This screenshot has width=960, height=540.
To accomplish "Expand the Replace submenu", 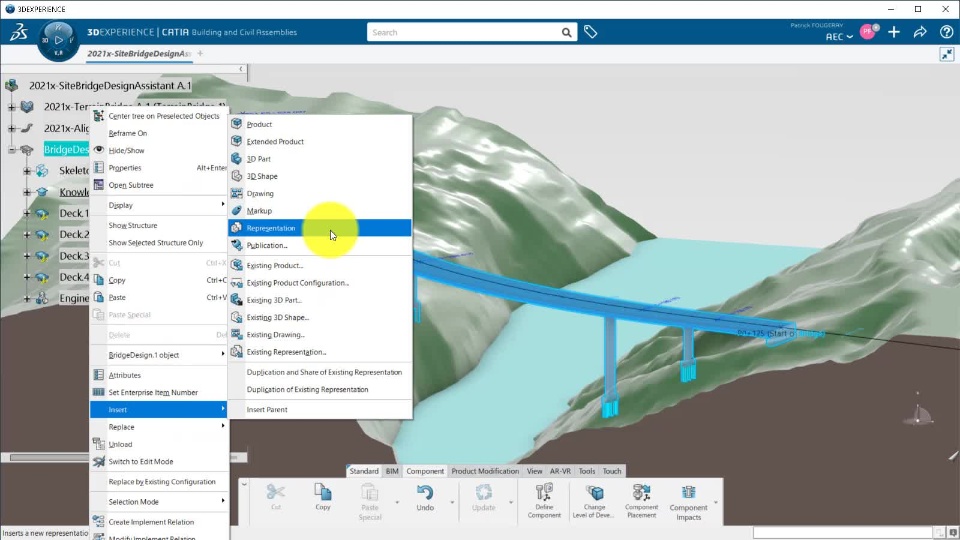I will [x=159, y=427].
